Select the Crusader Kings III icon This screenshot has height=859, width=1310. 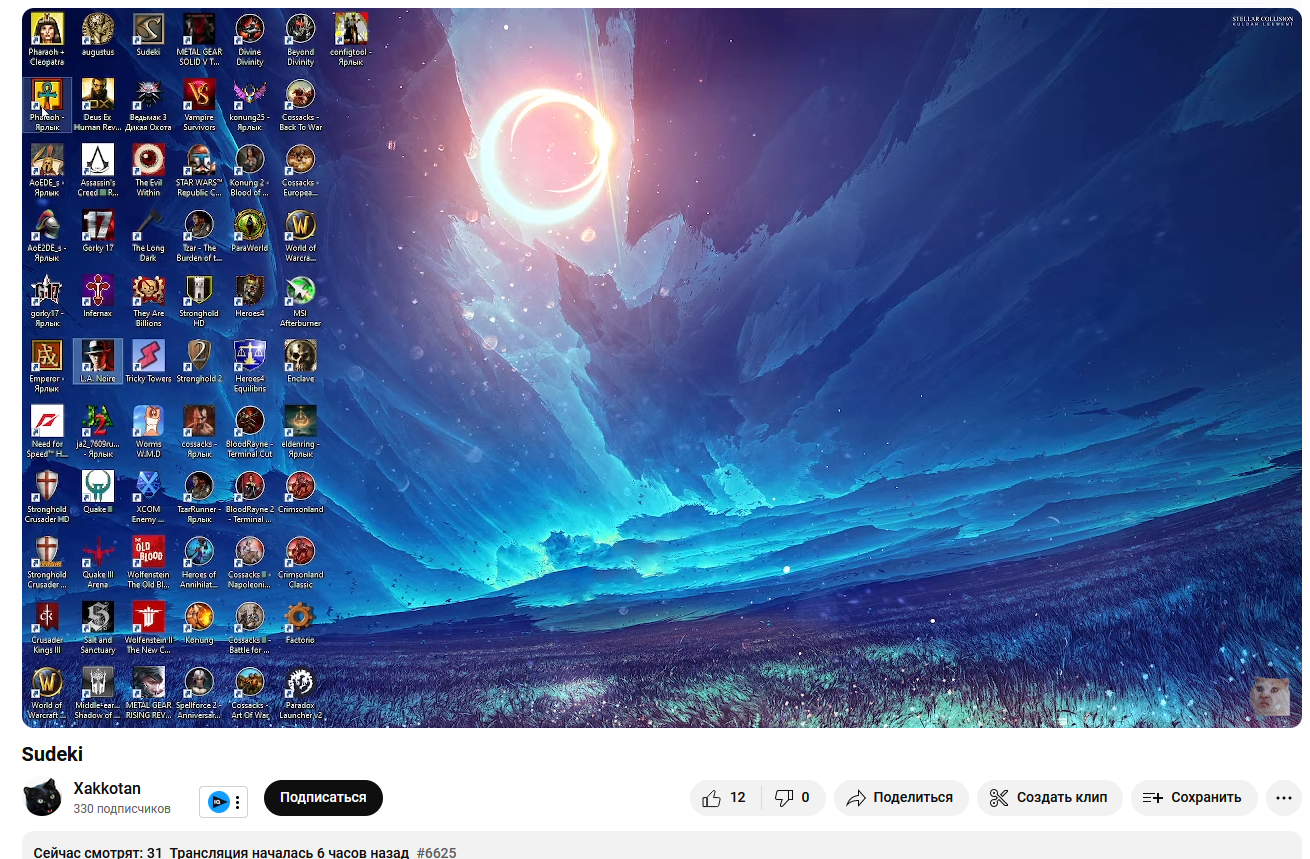[47, 627]
